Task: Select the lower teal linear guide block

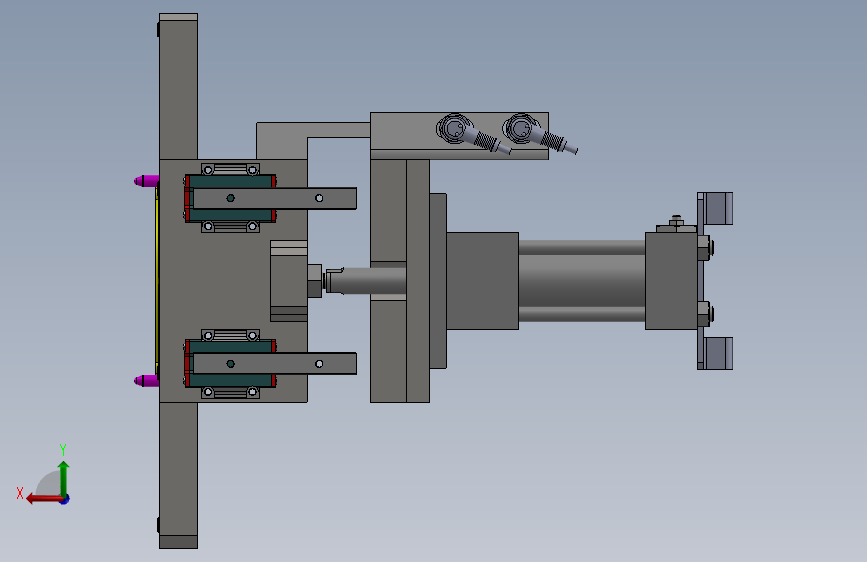Action: (231, 346)
